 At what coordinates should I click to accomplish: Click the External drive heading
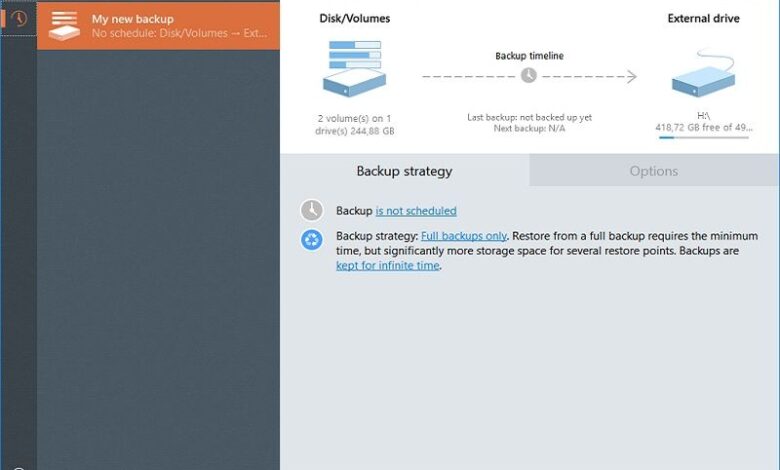click(703, 18)
